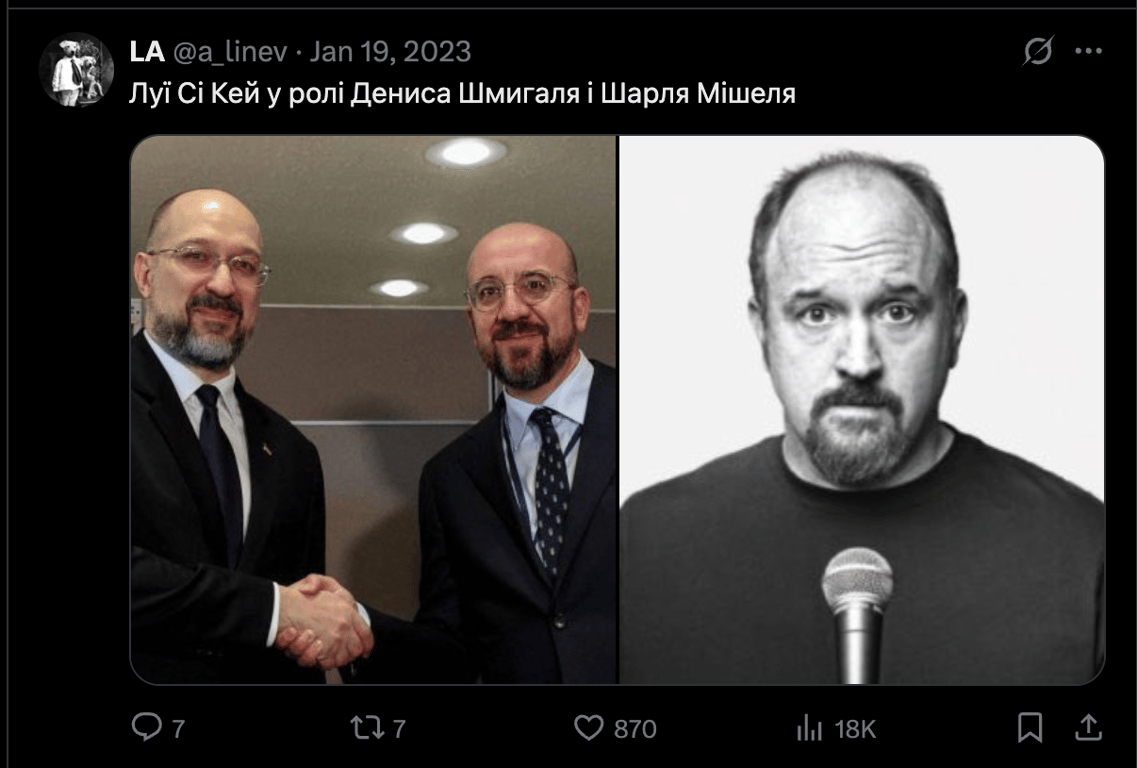Click the reply count 7
The width and height of the screenshot is (1137, 768).
[x=178, y=728]
